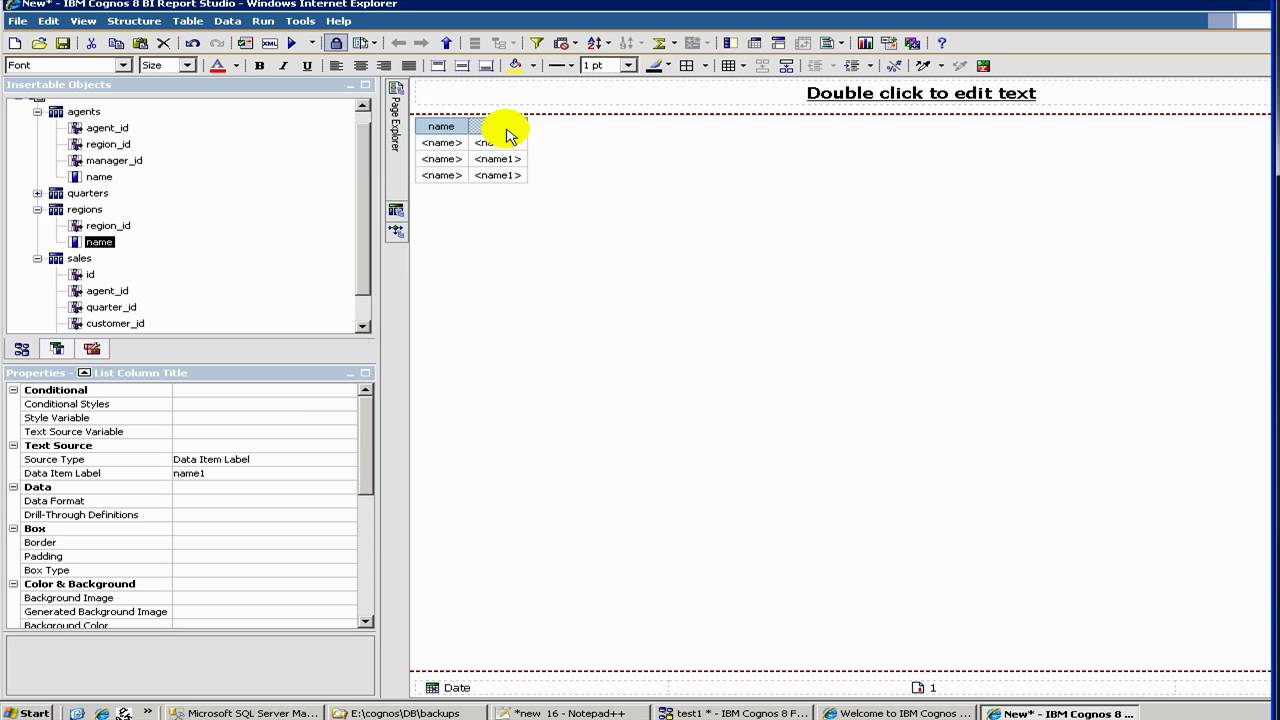Click the Open folder icon
This screenshot has height=720, width=1280.
(39, 43)
